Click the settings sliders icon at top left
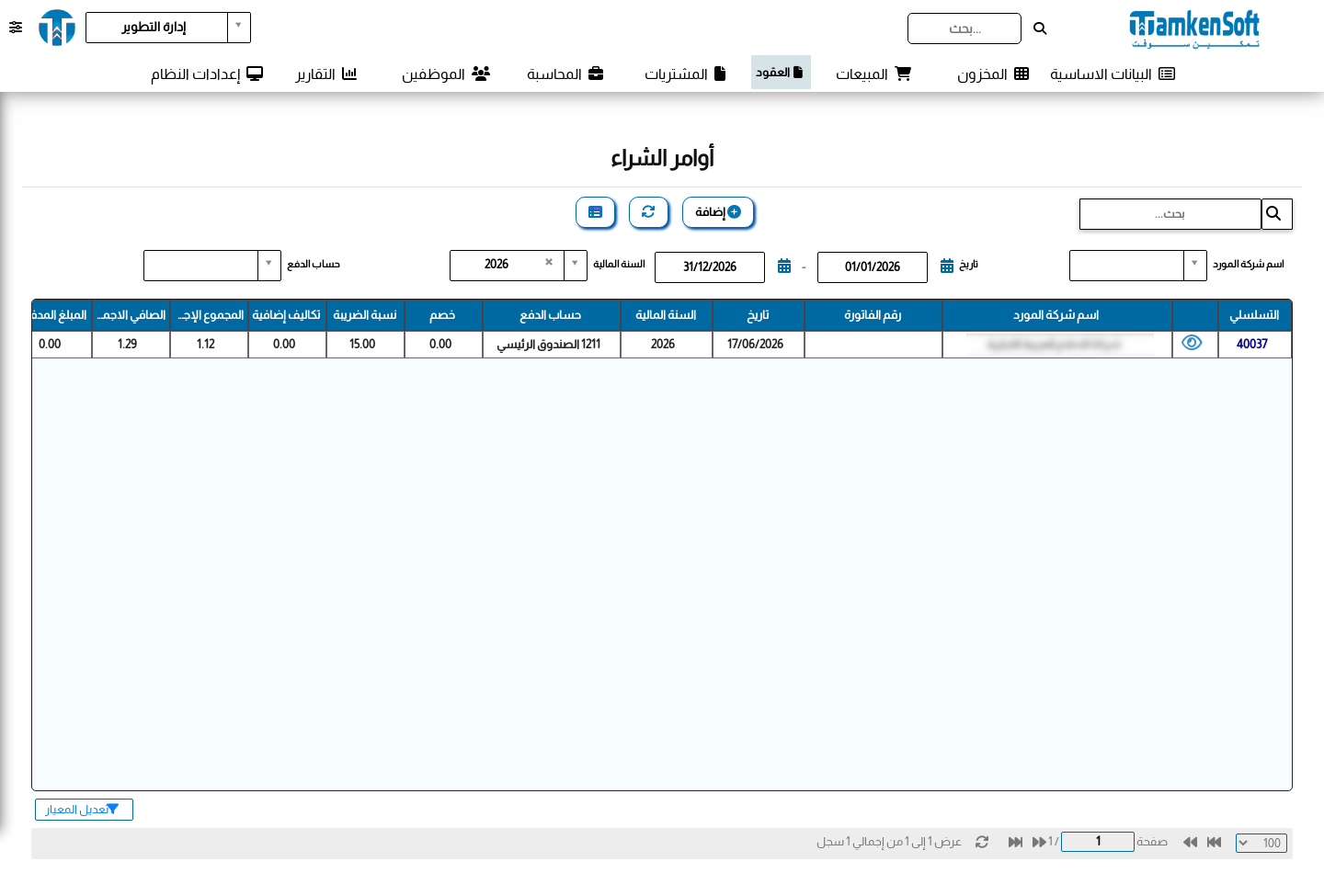Image resolution: width=1324 pixels, height=896 pixels. click(x=16, y=28)
